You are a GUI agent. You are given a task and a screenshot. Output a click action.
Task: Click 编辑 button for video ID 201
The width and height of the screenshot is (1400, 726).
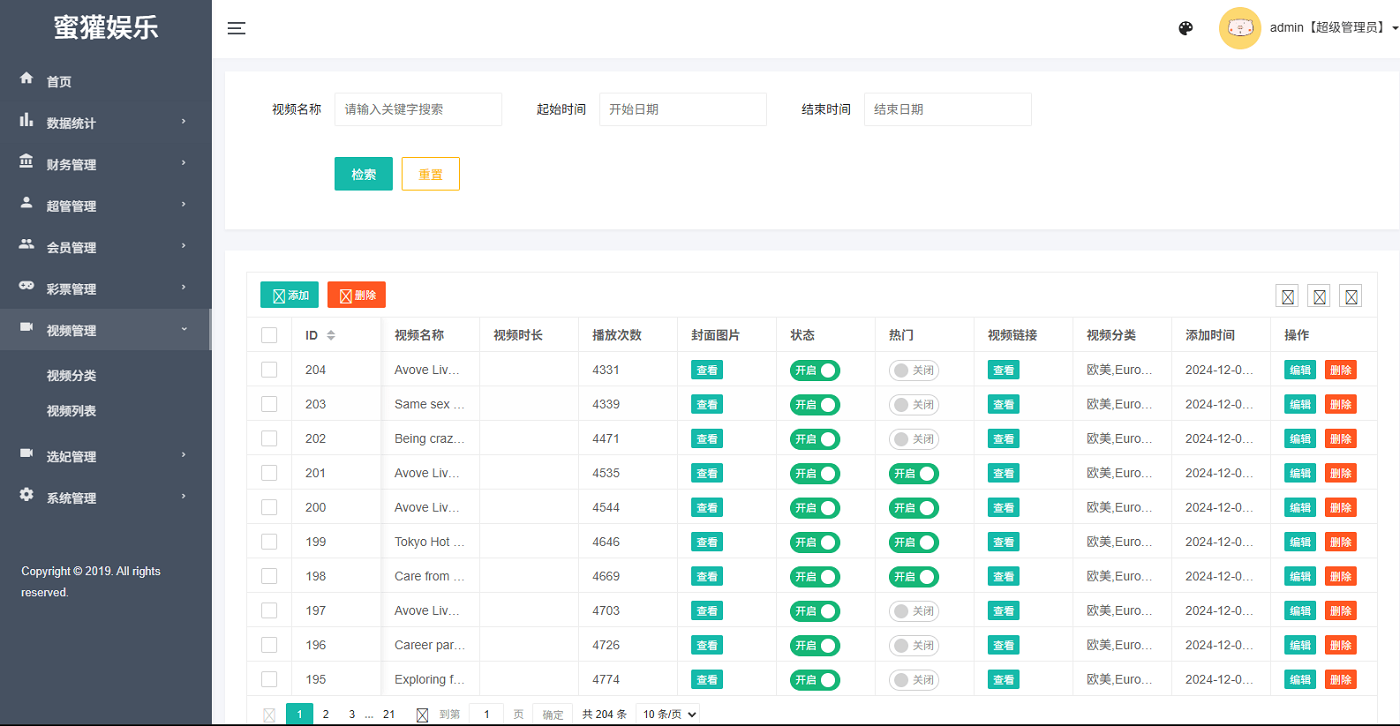point(1299,473)
